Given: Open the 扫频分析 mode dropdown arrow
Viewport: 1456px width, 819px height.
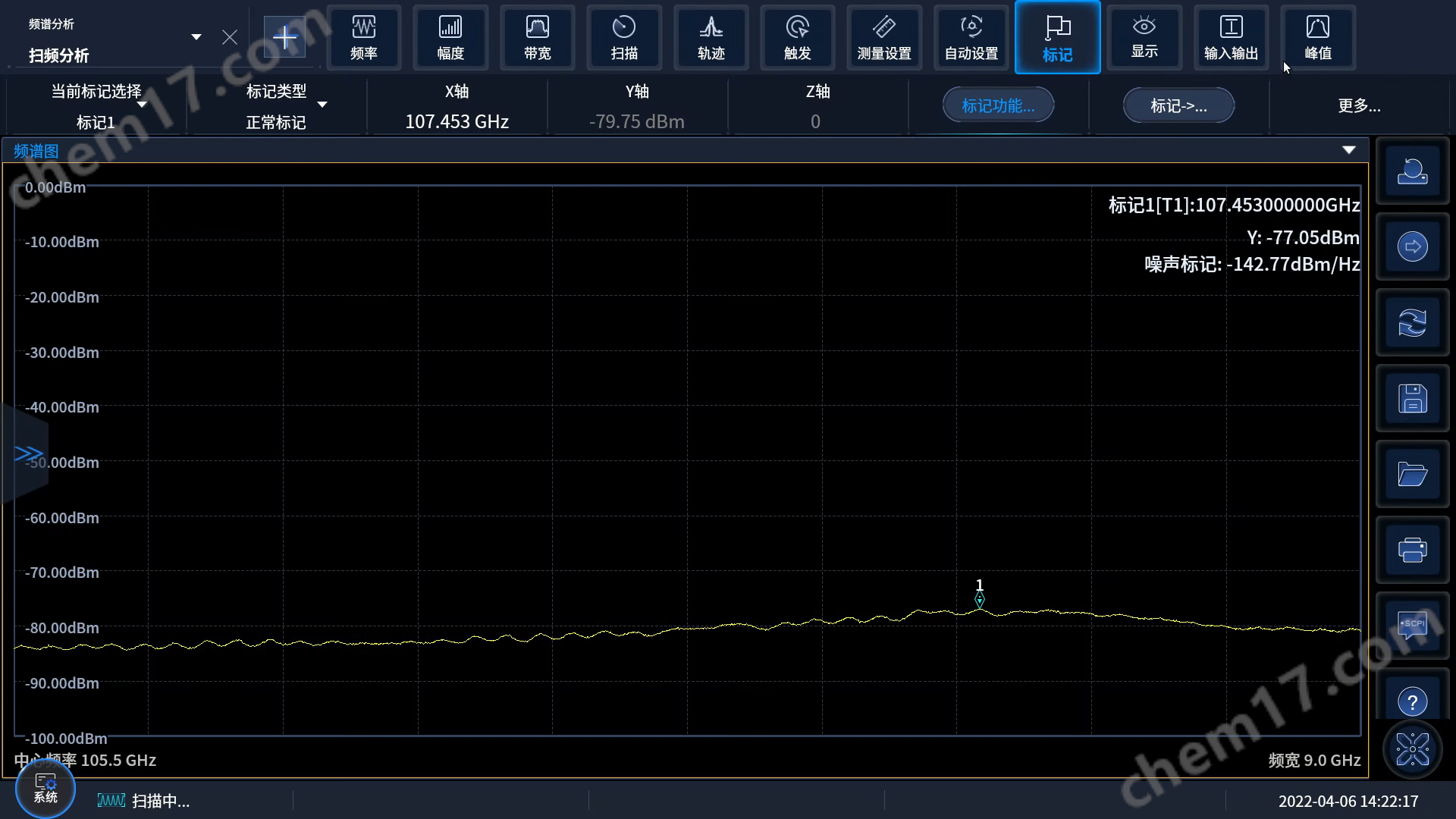Looking at the screenshot, I should 196,37.
